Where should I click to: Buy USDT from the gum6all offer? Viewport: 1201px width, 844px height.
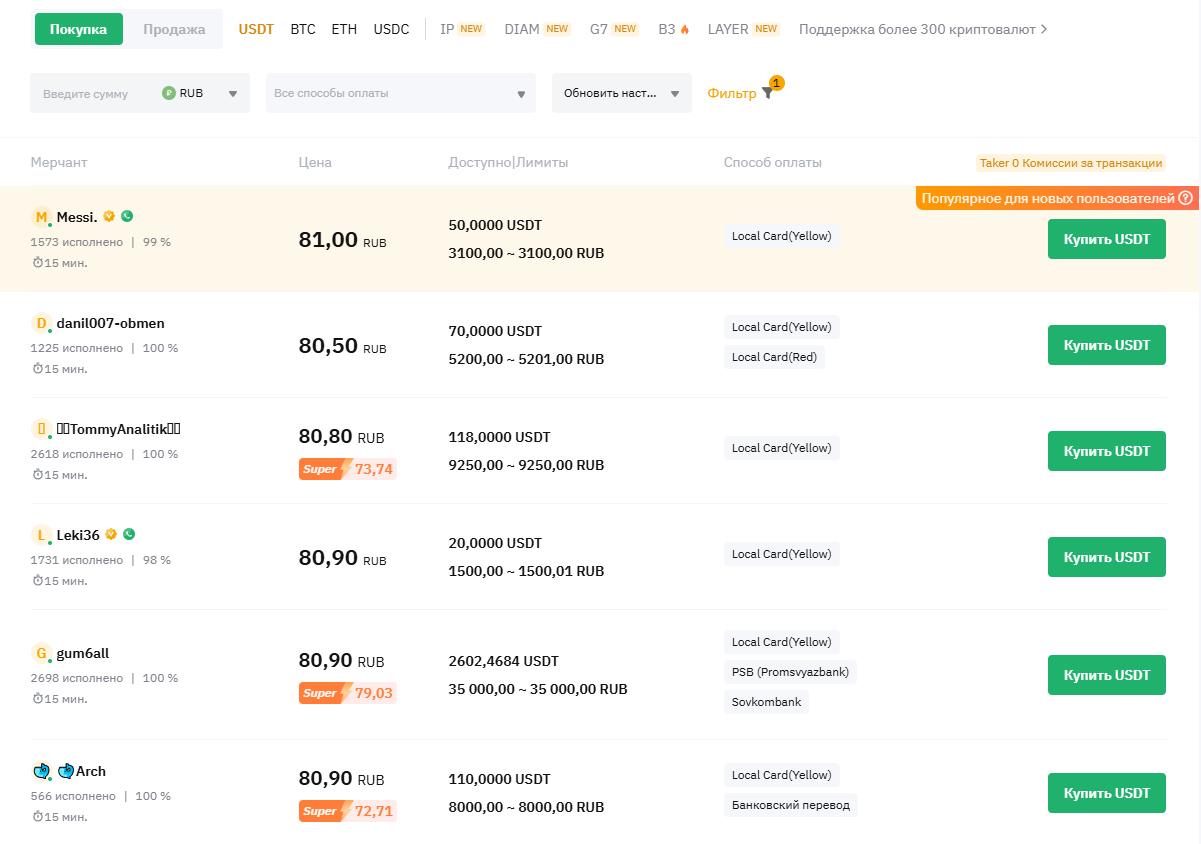1106,675
